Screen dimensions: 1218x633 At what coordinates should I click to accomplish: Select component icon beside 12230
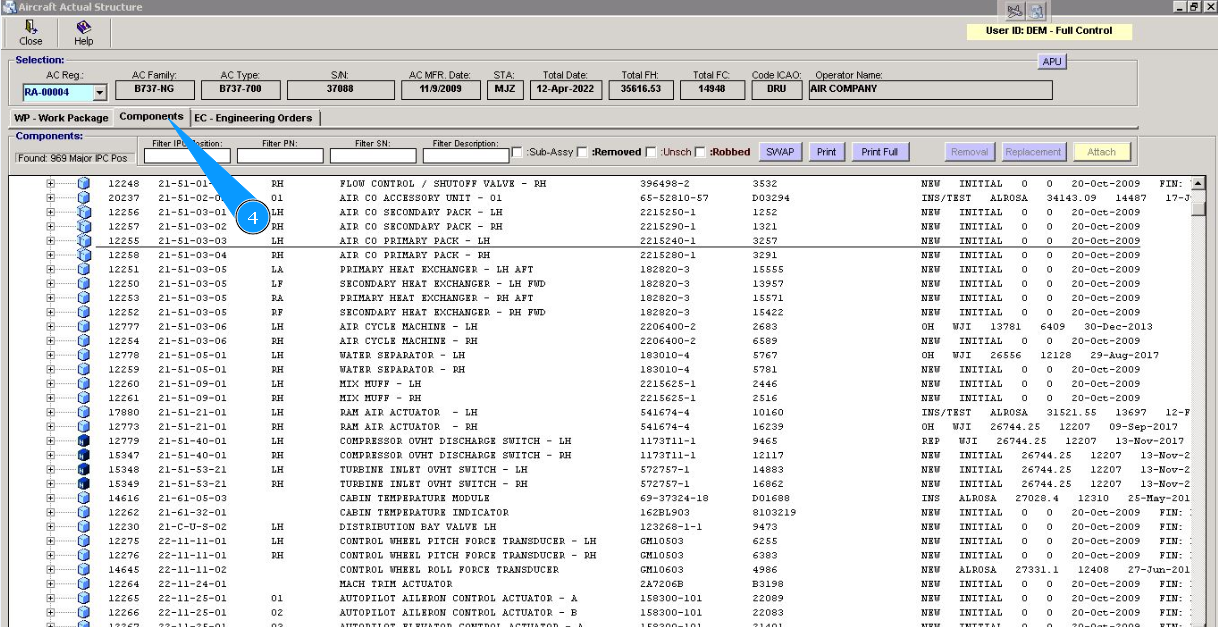coord(84,526)
